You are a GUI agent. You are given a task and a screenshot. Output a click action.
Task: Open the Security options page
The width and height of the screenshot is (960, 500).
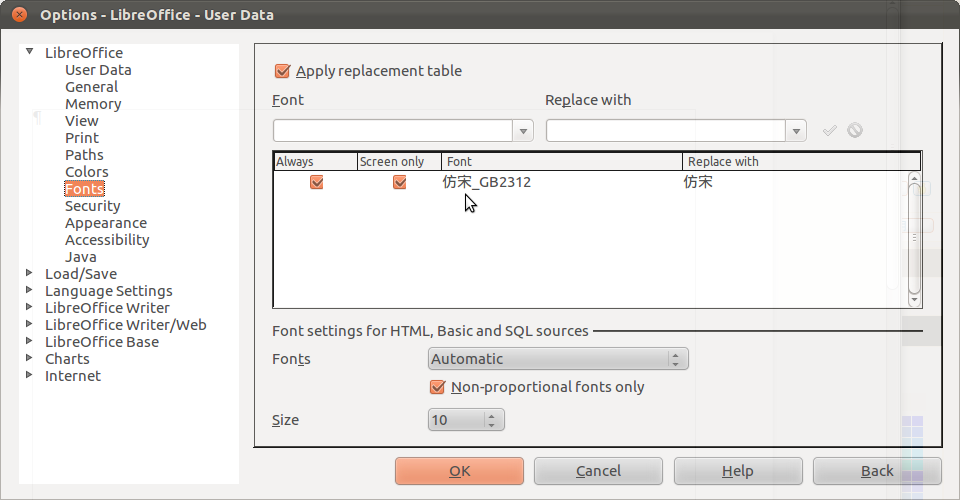point(92,206)
